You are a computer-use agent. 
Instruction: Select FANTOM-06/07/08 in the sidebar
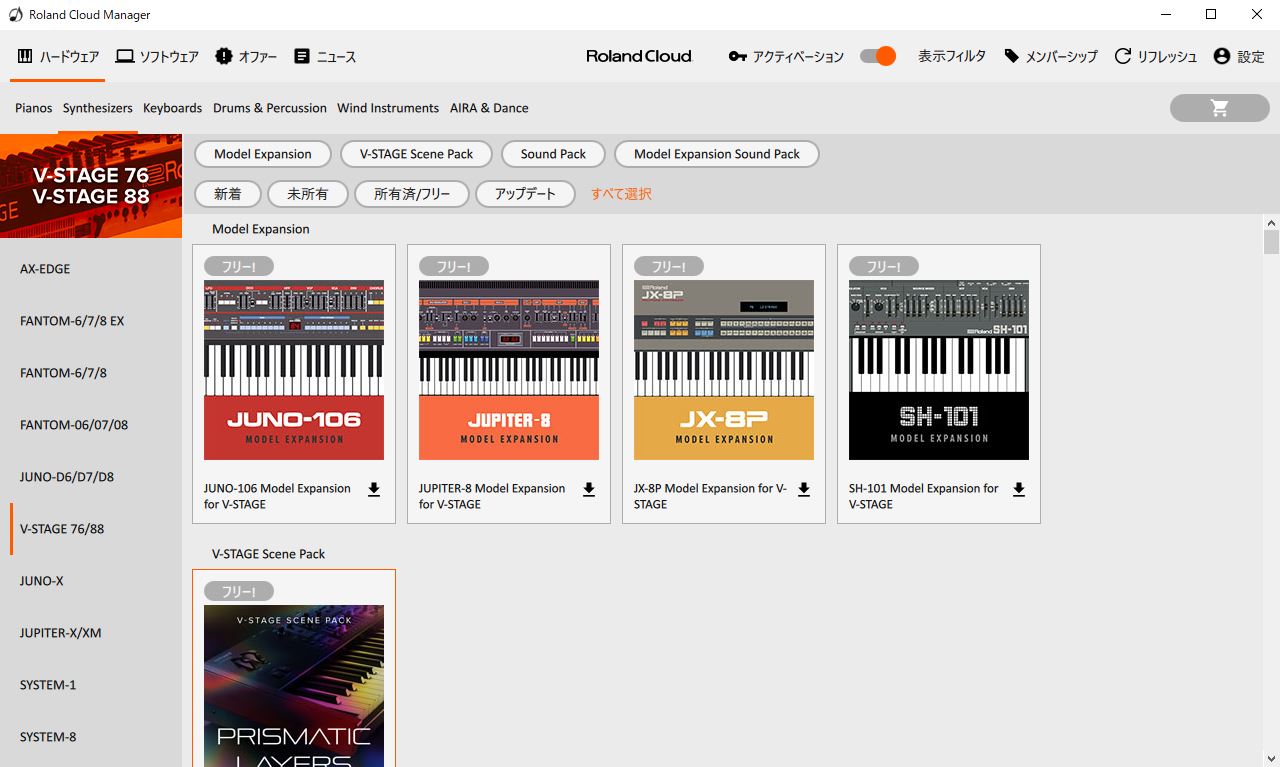(91, 425)
